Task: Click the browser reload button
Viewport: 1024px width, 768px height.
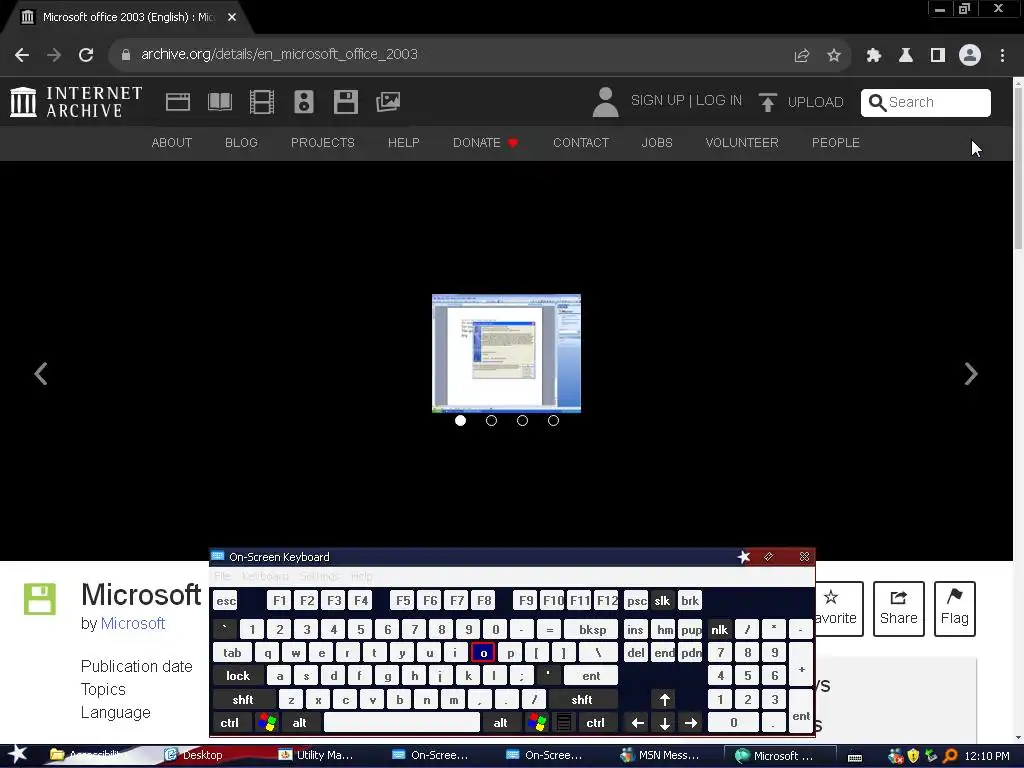Action: click(x=86, y=55)
